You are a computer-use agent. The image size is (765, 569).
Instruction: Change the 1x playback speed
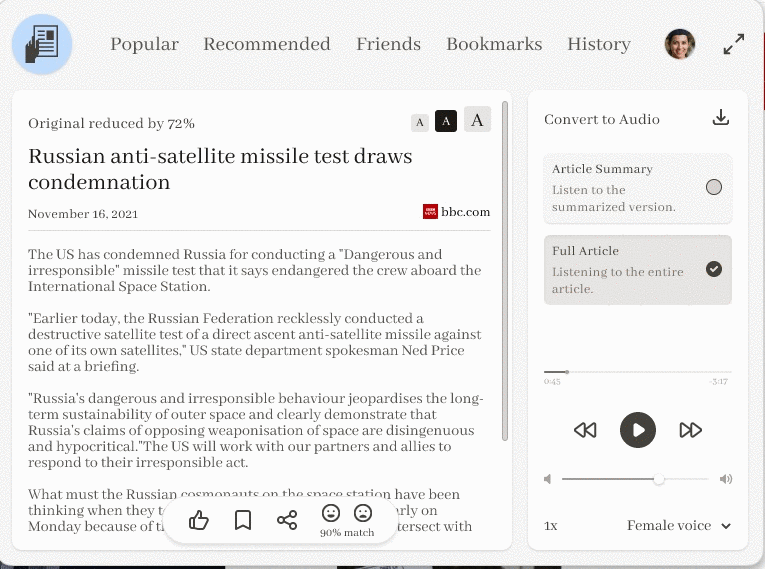click(x=551, y=526)
